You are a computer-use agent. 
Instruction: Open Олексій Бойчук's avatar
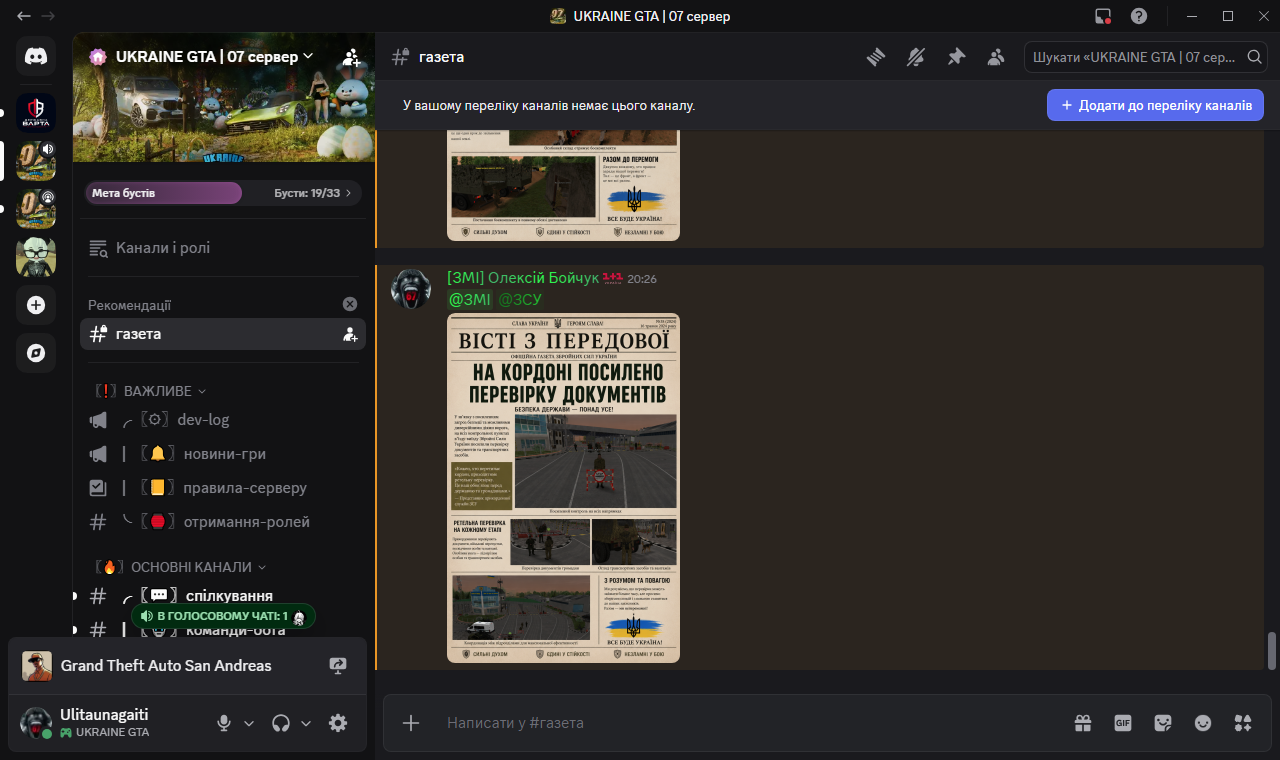click(x=410, y=289)
